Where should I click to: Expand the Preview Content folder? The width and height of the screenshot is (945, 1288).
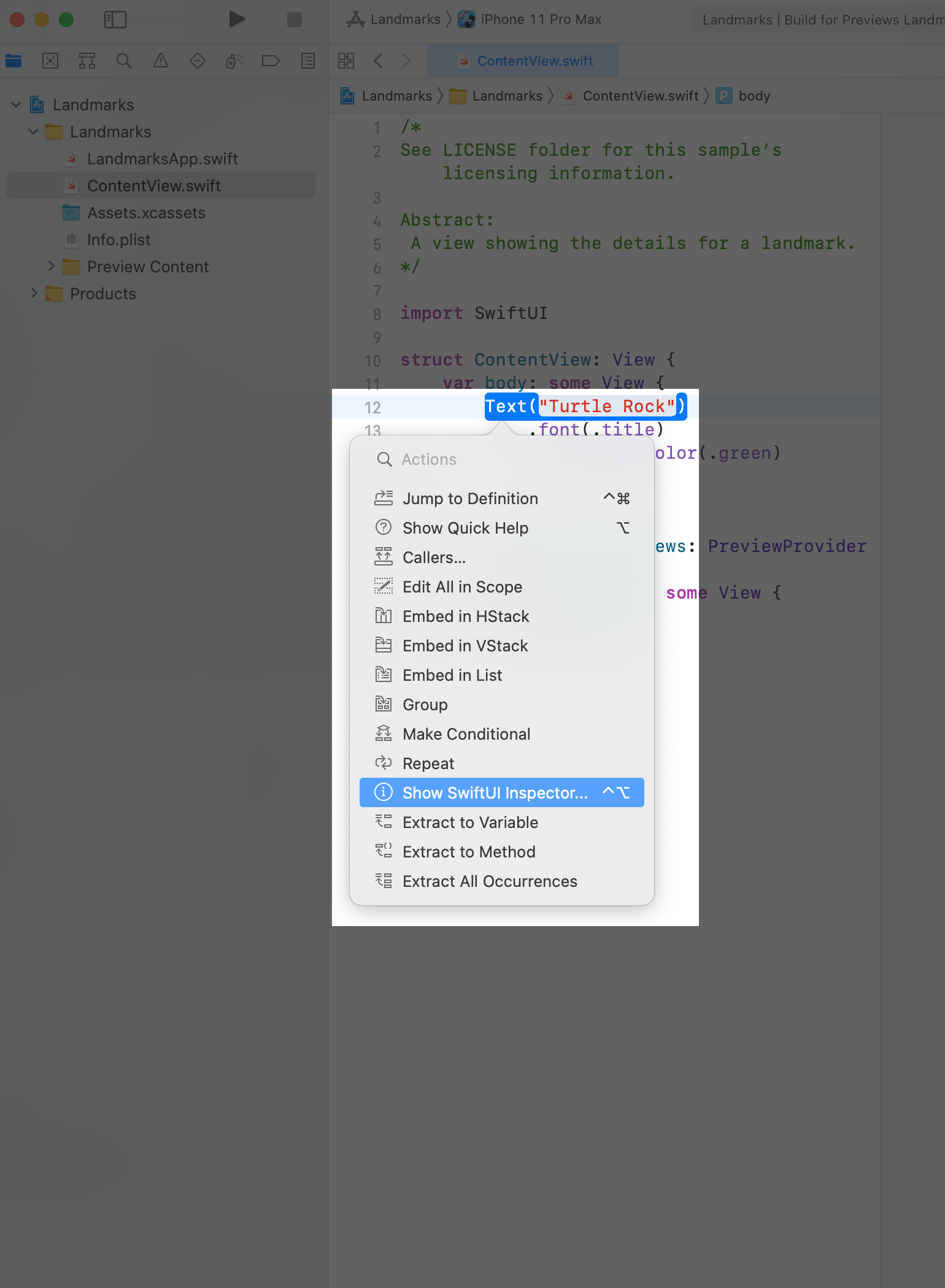coord(52,266)
